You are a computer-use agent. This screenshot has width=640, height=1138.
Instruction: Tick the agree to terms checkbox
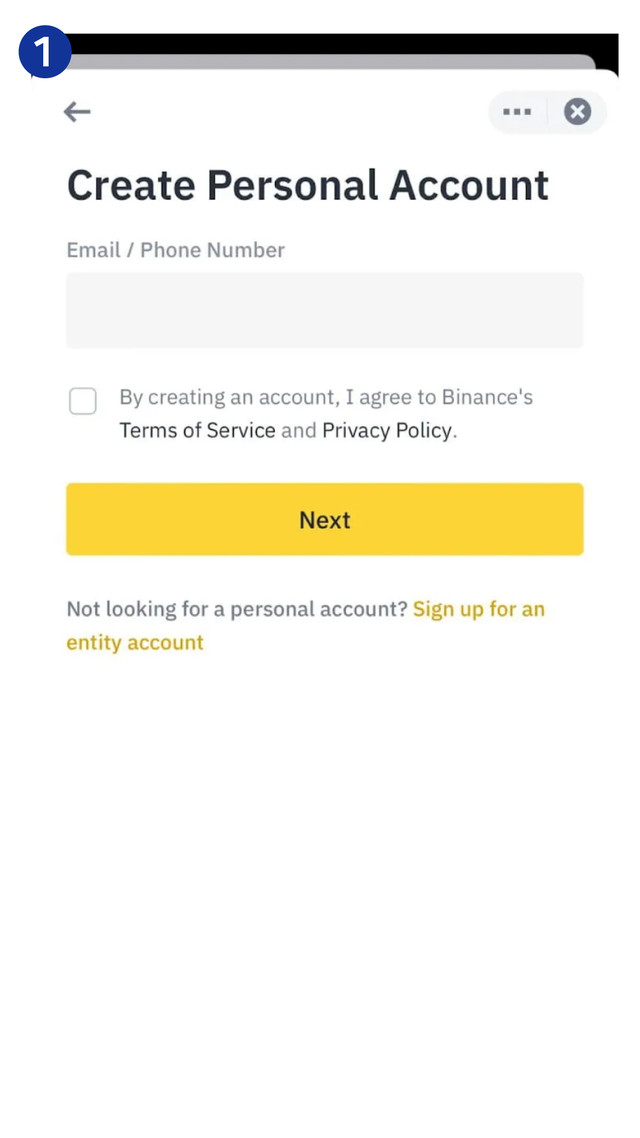click(x=83, y=401)
